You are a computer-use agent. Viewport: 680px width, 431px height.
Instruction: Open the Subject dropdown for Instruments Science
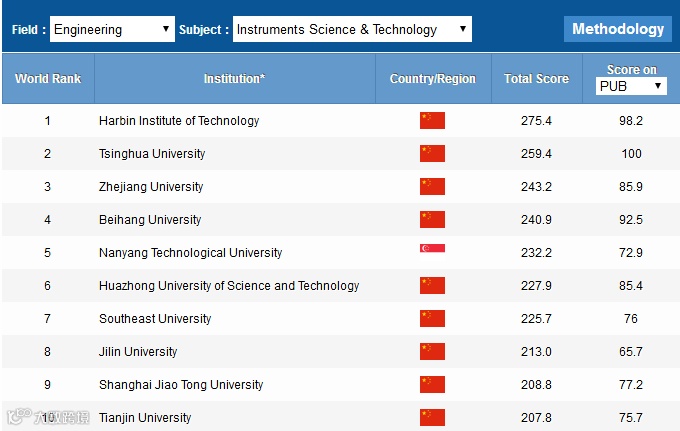coord(352,30)
